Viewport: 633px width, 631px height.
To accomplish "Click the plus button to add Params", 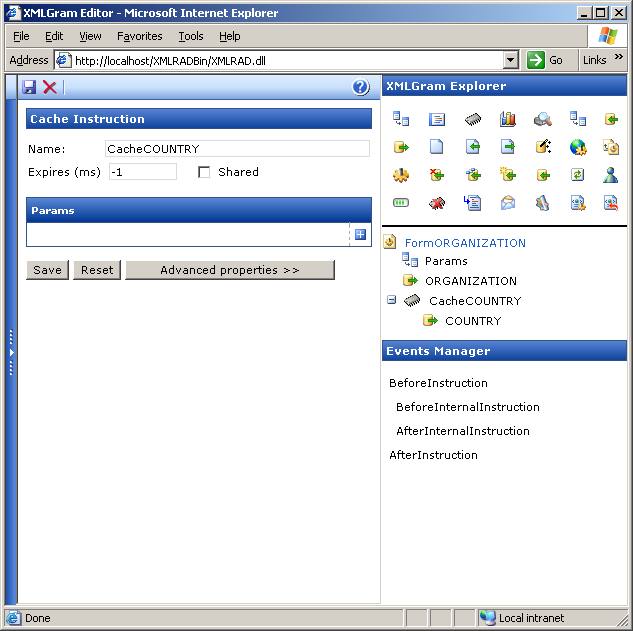I will [360, 235].
